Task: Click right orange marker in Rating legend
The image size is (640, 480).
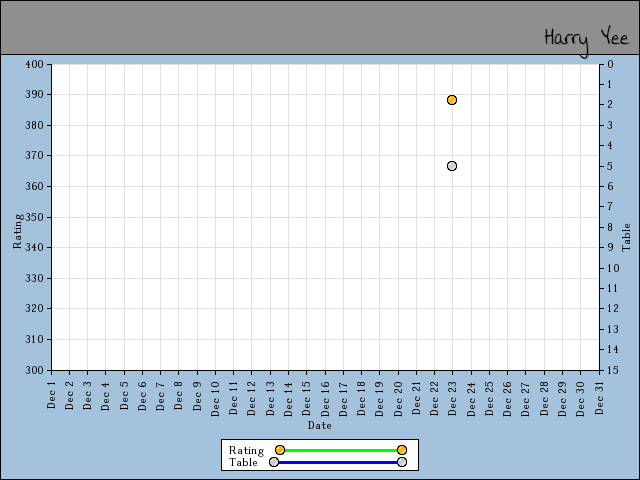Action: [402, 450]
